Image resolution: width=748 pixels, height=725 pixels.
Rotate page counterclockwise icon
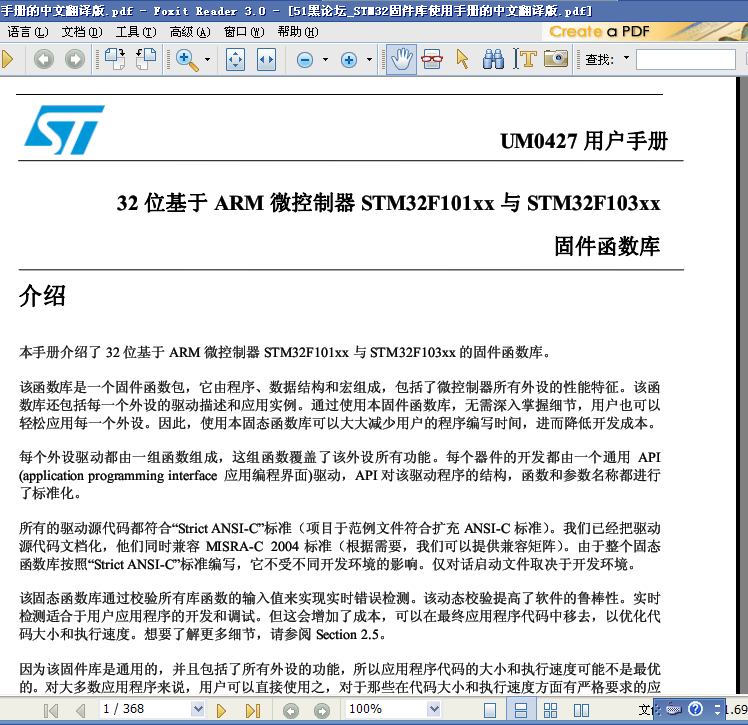(146, 60)
